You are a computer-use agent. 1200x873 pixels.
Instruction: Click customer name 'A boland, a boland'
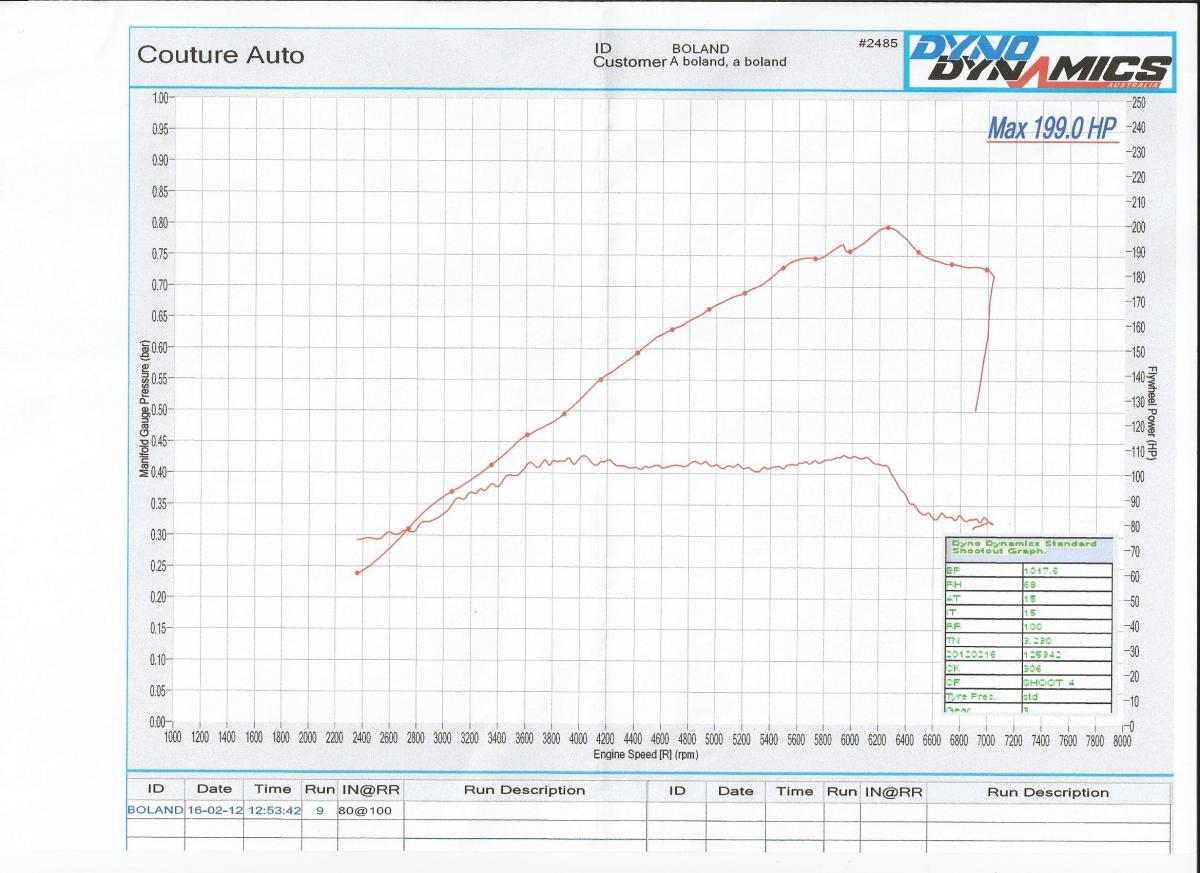point(727,61)
